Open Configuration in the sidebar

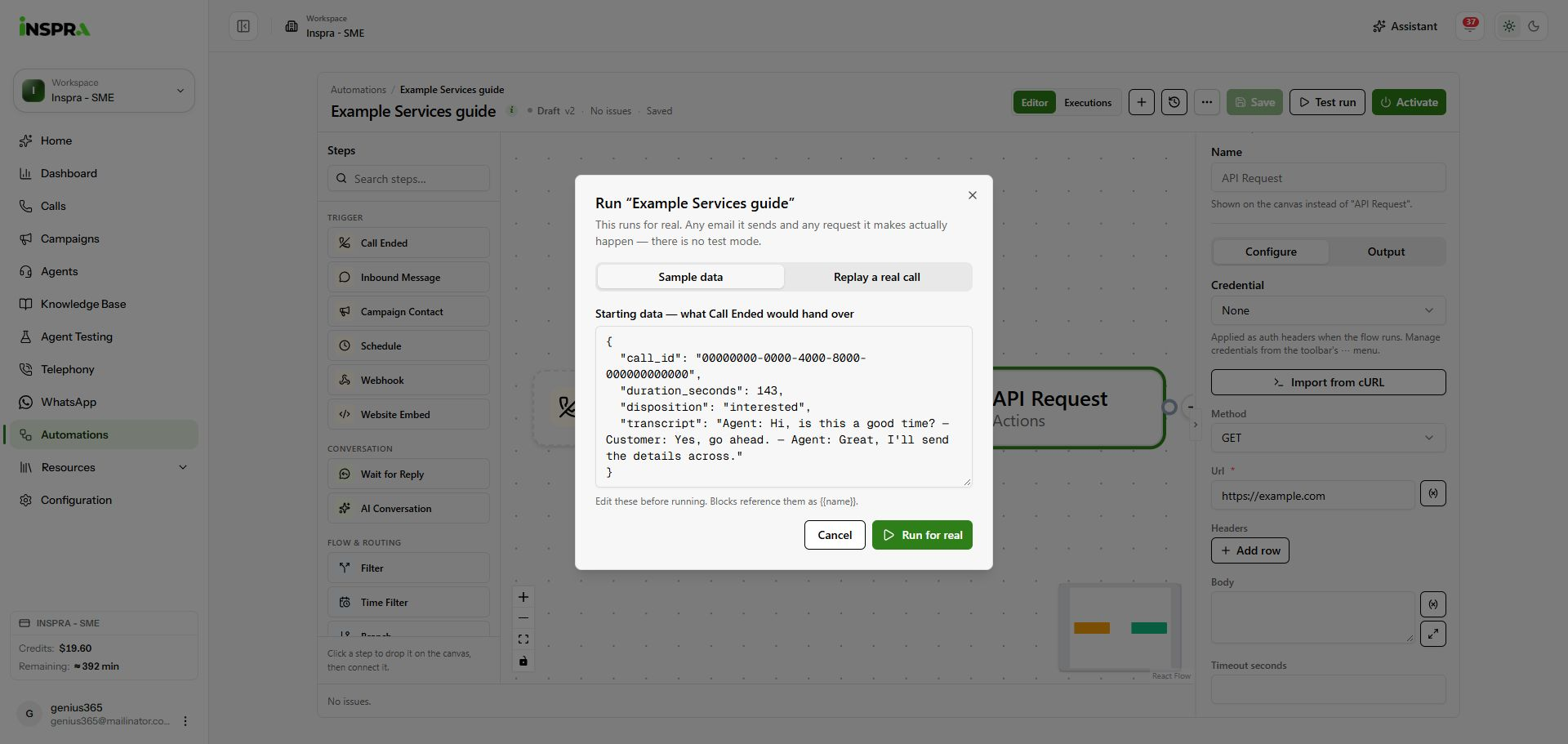[x=103, y=500]
